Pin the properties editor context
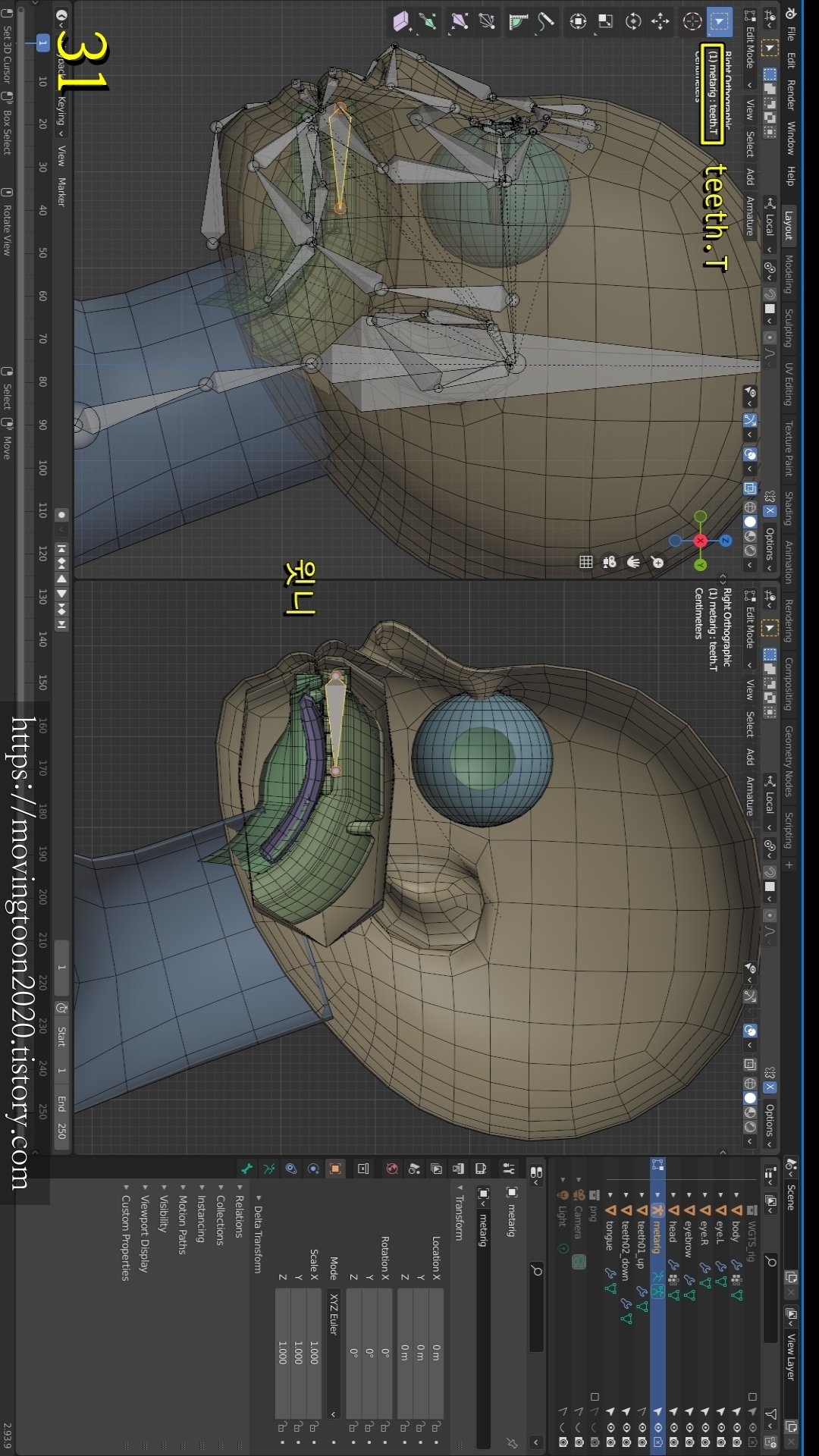This screenshot has width=819, height=1456. tap(512, 1442)
